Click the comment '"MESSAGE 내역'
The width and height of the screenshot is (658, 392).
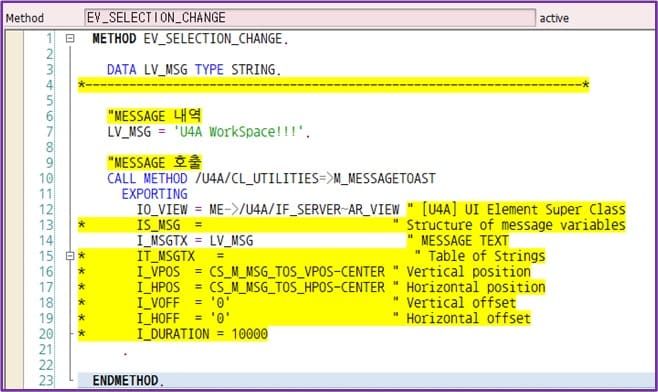154,116
